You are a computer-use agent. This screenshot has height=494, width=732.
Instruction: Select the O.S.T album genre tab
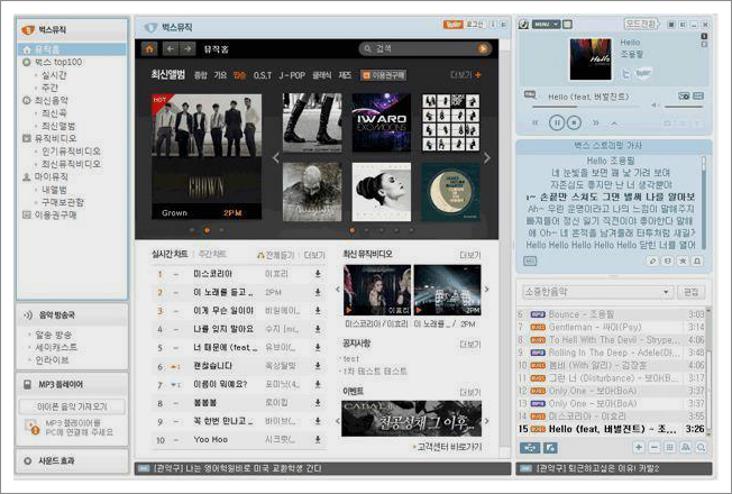262,75
